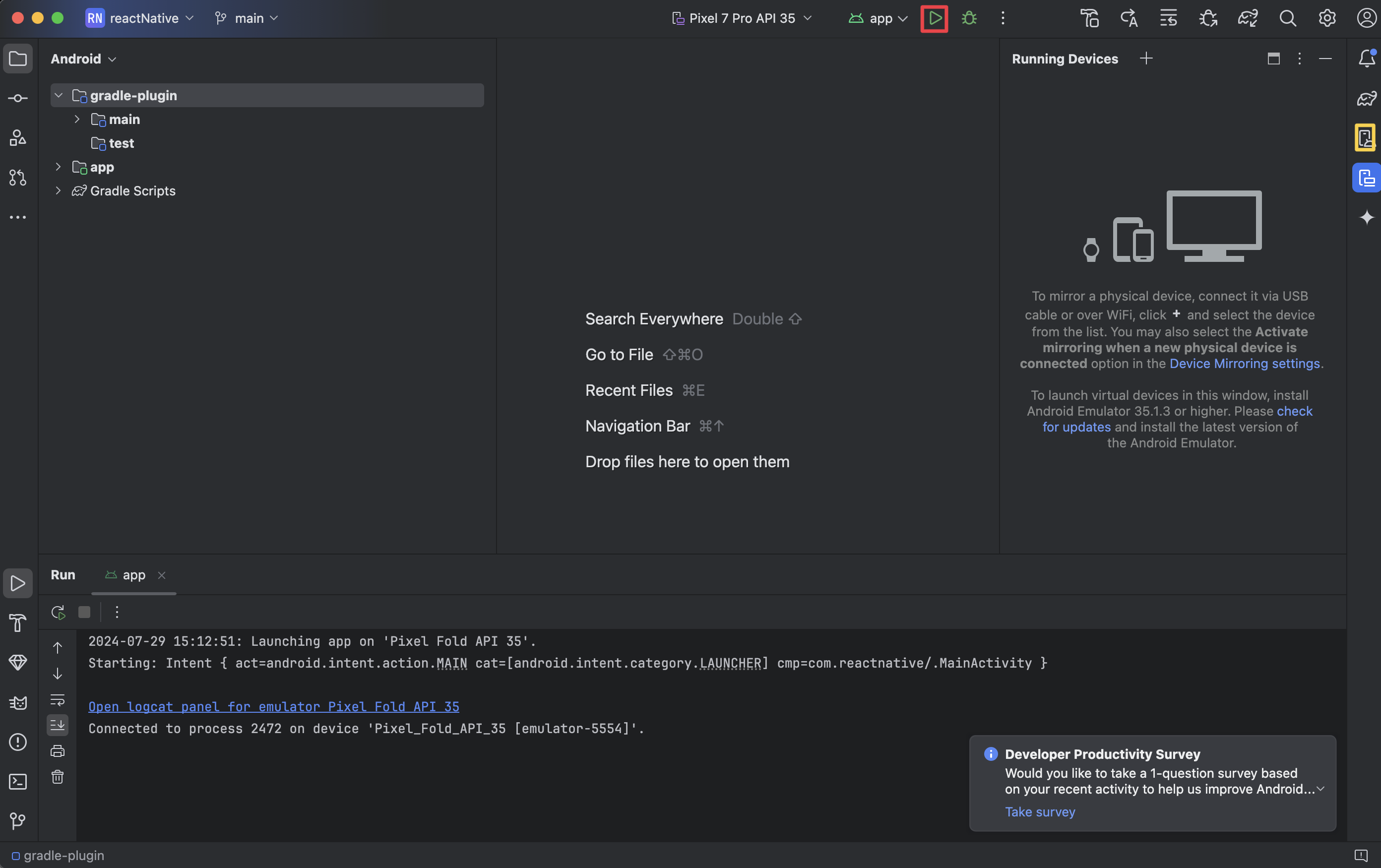Viewport: 1381px width, 868px height.
Task: Open status bar notifications icon bottom right
Action: click(1361, 856)
